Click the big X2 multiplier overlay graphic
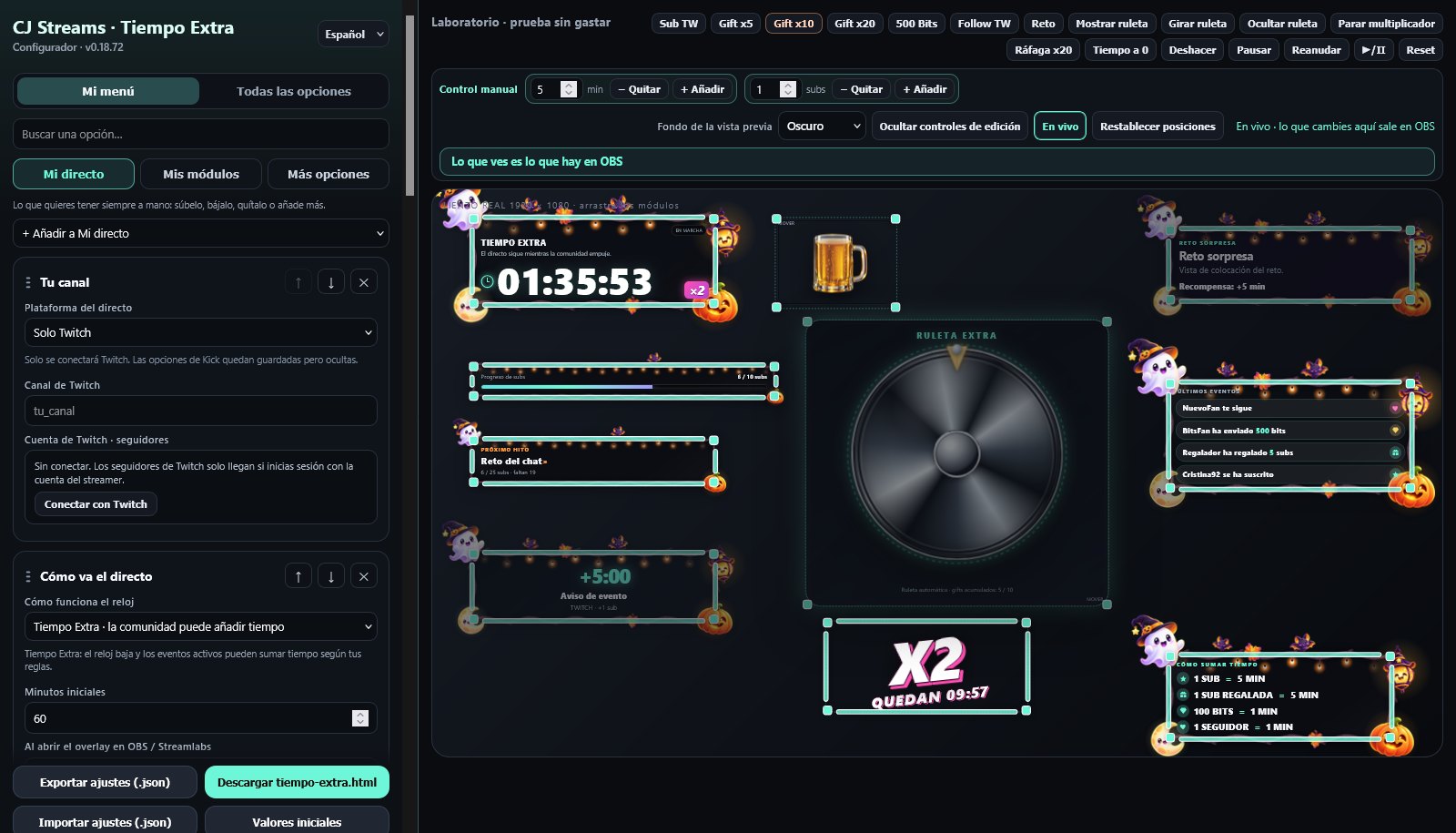Screen dimensions: 1456x833 click(x=928, y=662)
